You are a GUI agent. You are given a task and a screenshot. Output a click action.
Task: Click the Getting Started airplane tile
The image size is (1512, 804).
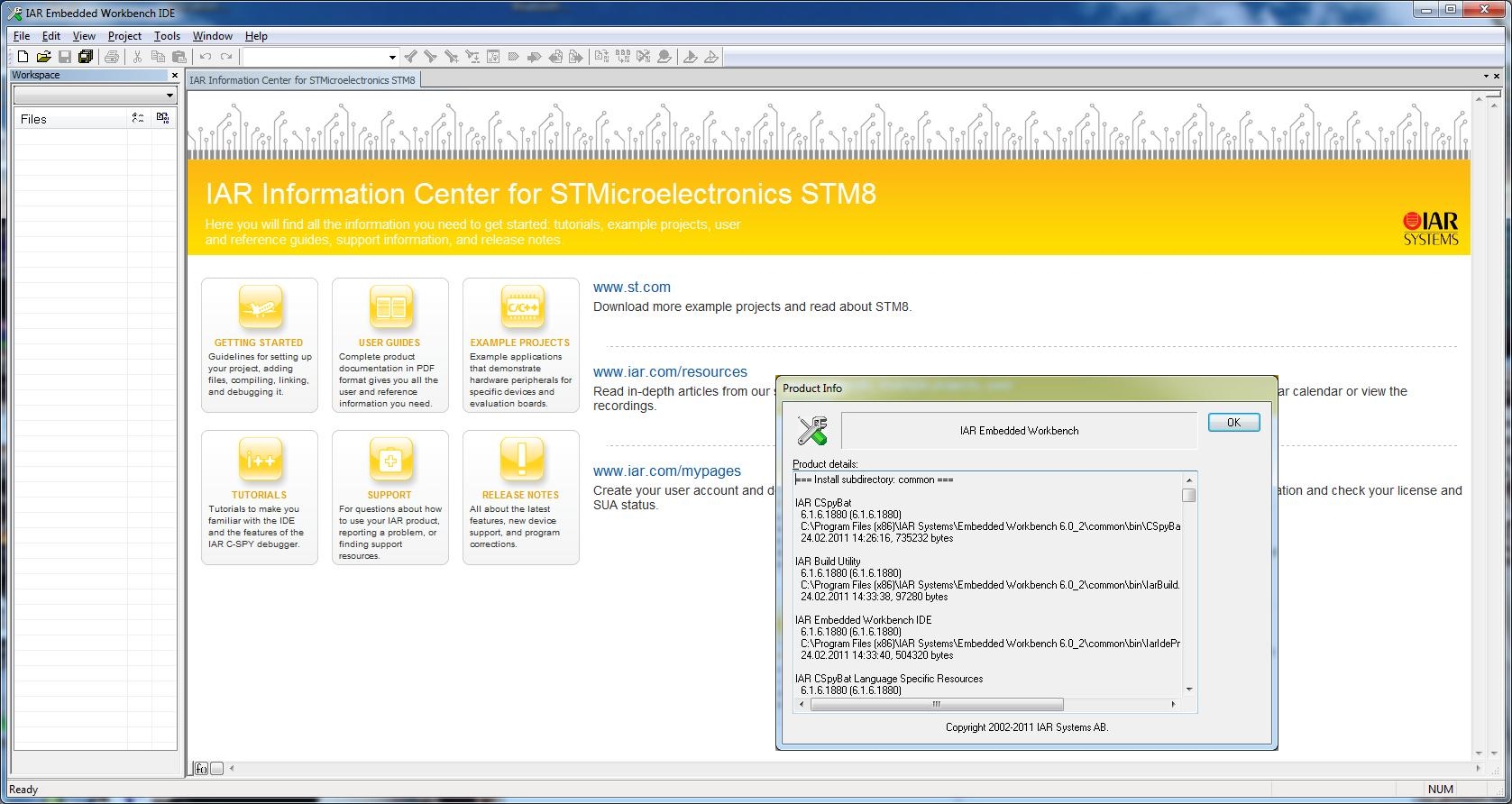(260, 345)
